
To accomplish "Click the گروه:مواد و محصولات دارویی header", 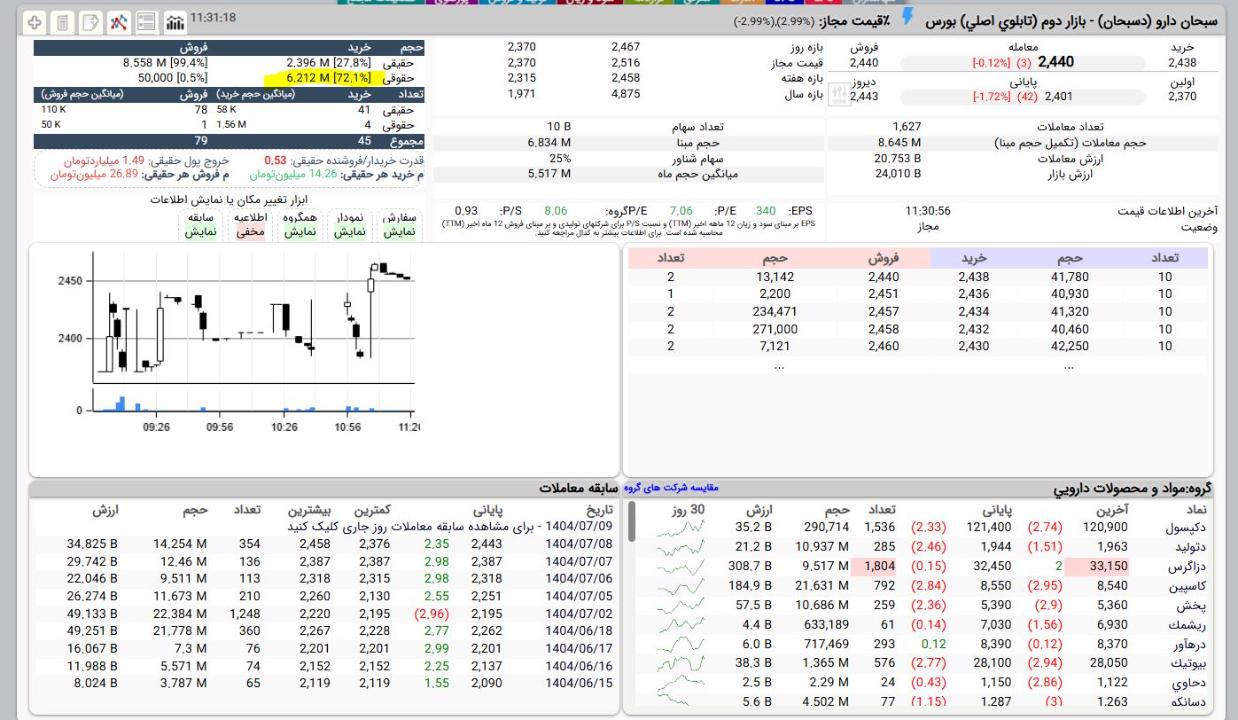I will [x=1132, y=489].
